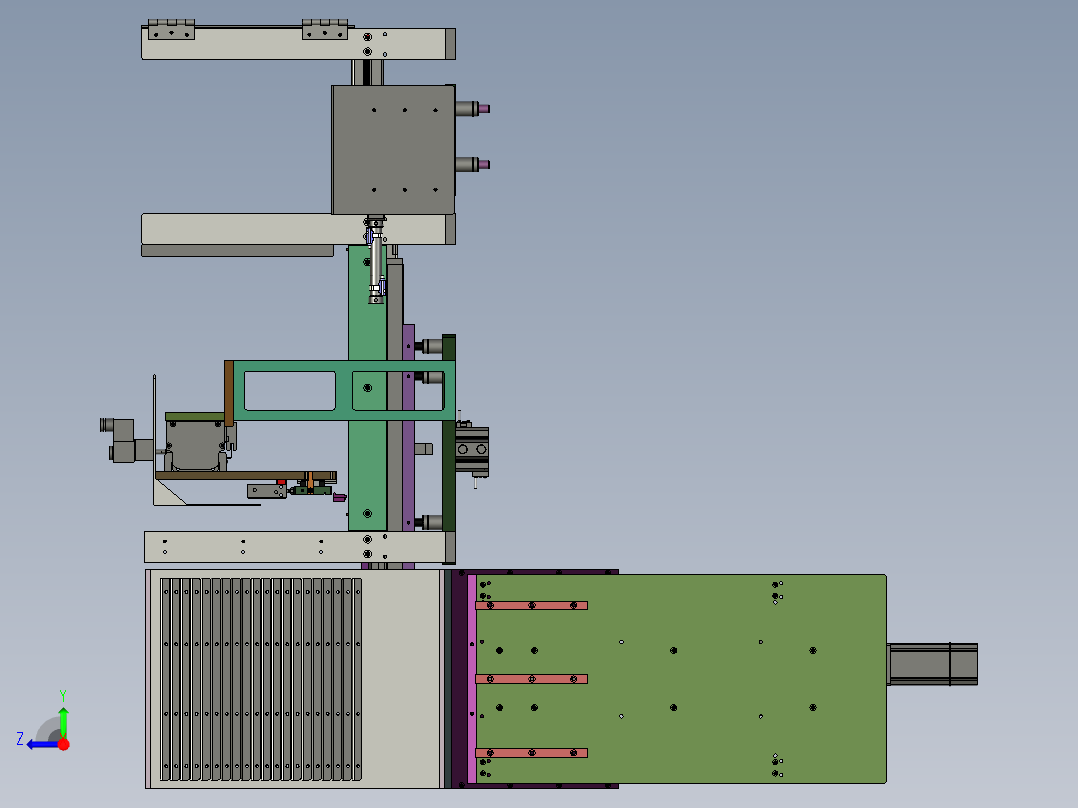
Task: Select the gray motor at the right end
Action: coord(932,664)
